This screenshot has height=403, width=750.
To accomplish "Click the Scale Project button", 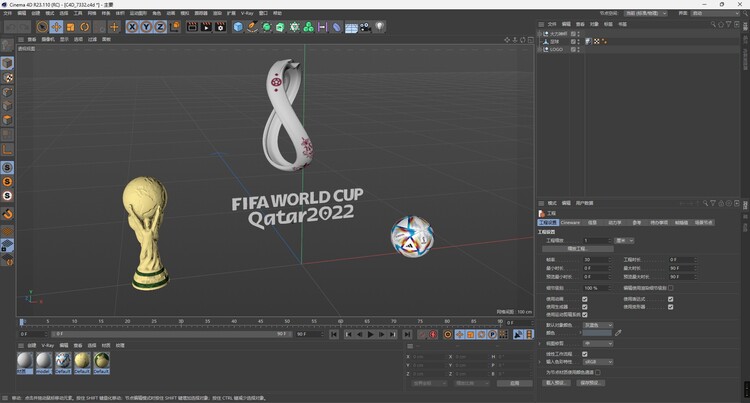I will coord(578,249).
